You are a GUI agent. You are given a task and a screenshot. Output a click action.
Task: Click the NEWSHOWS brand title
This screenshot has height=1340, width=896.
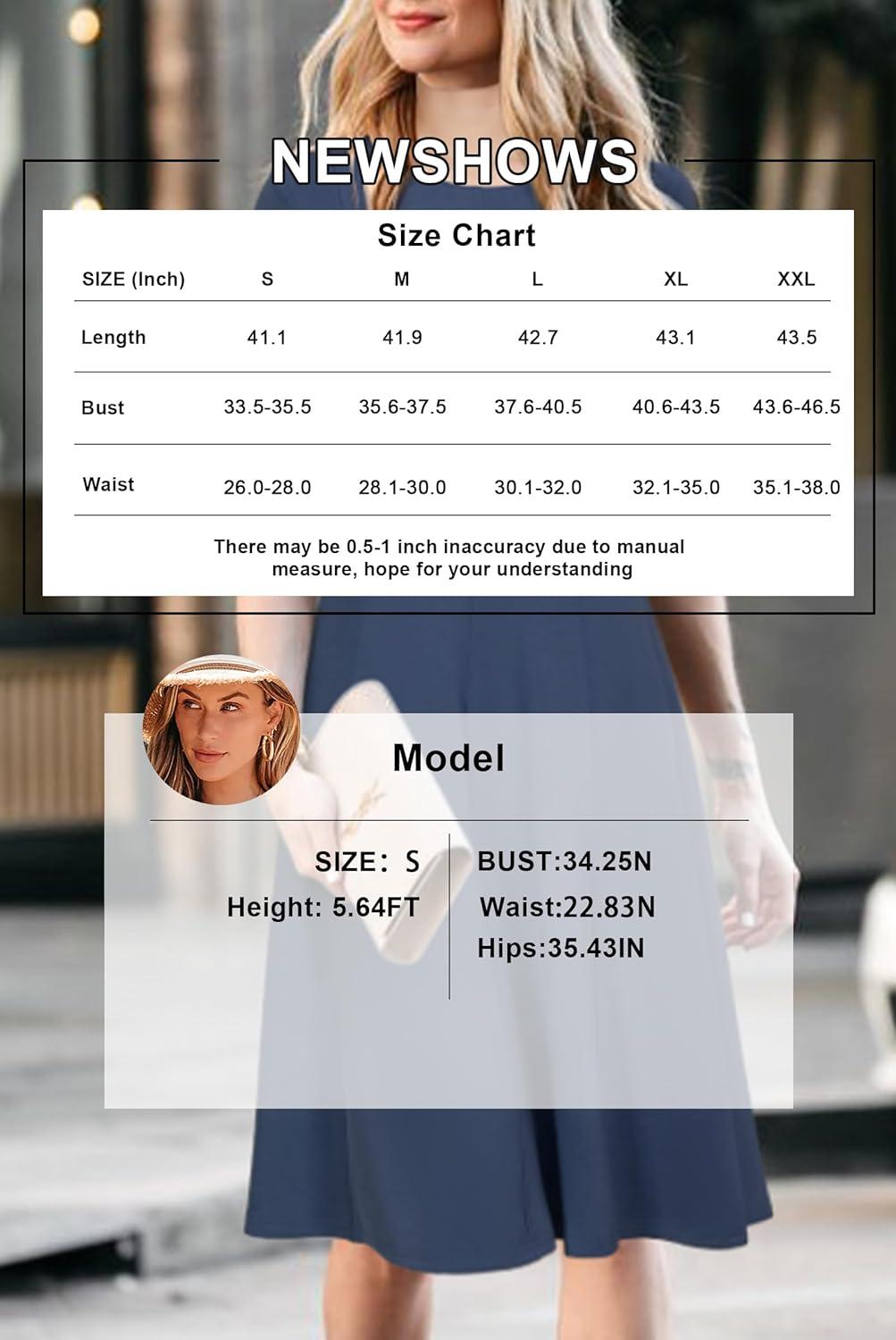454,162
